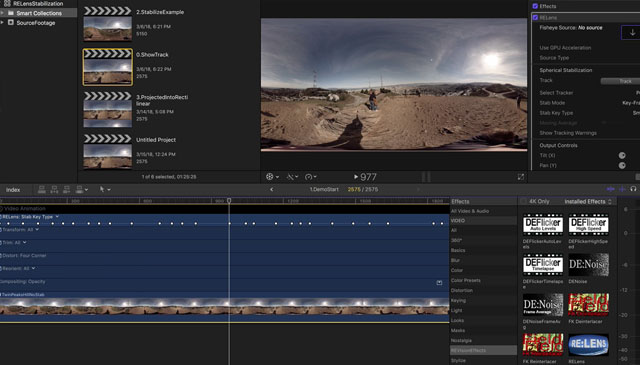Screen dimensions: 640x365
Task: Click the fullscreen viewer expand icon
Action: pyautogui.click(x=520, y=177)
